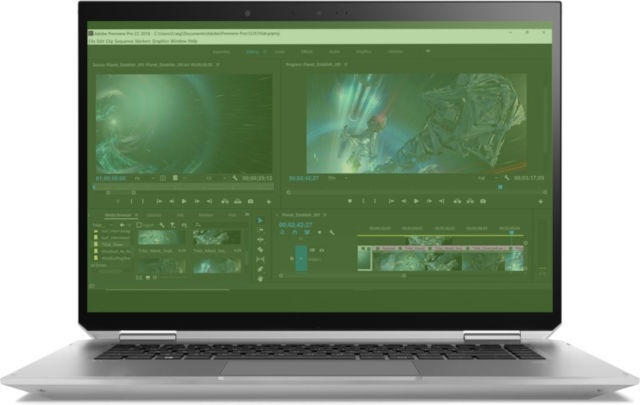
Task: Open the File menu
Action: [91, 41]
